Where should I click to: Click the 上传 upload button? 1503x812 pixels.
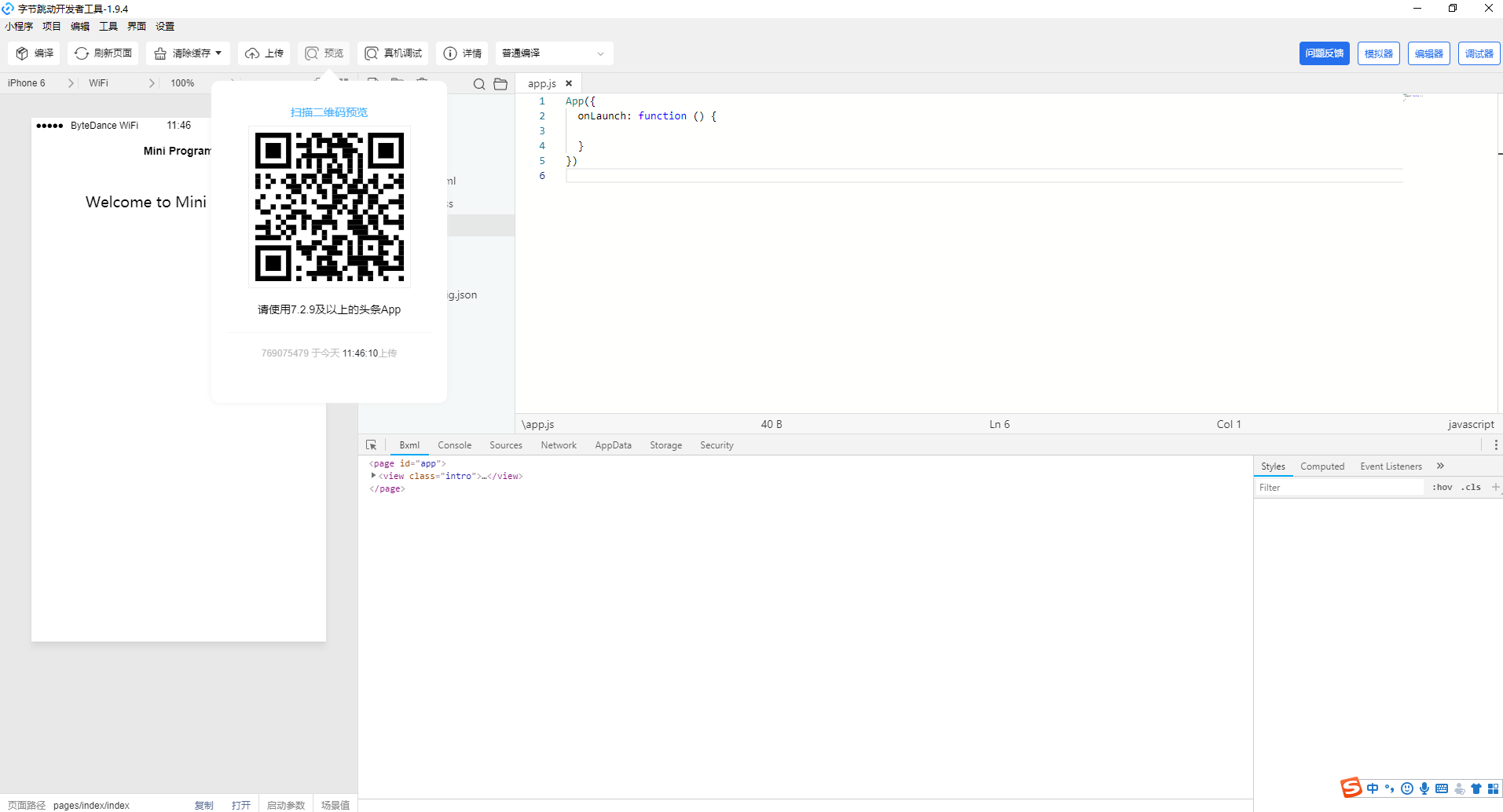click(264, 53)
